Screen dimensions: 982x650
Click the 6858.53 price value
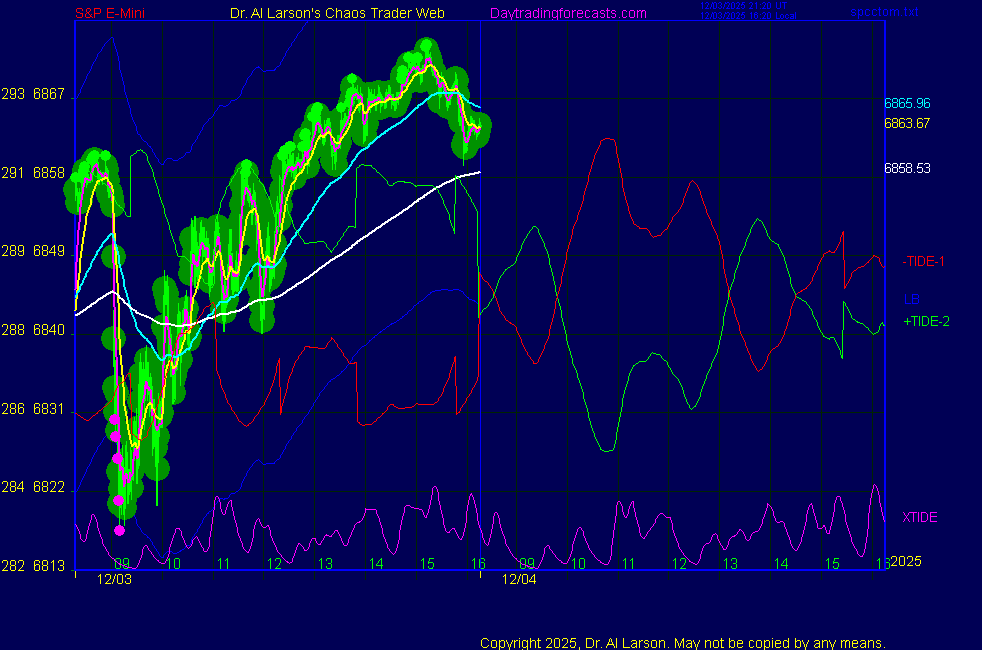907,168
